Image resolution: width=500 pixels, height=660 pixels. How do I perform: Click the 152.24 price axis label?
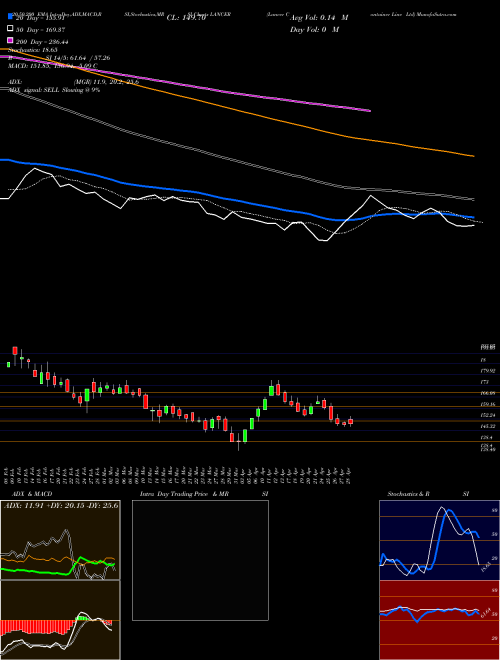pyautogui.click(x=487, y=415)
